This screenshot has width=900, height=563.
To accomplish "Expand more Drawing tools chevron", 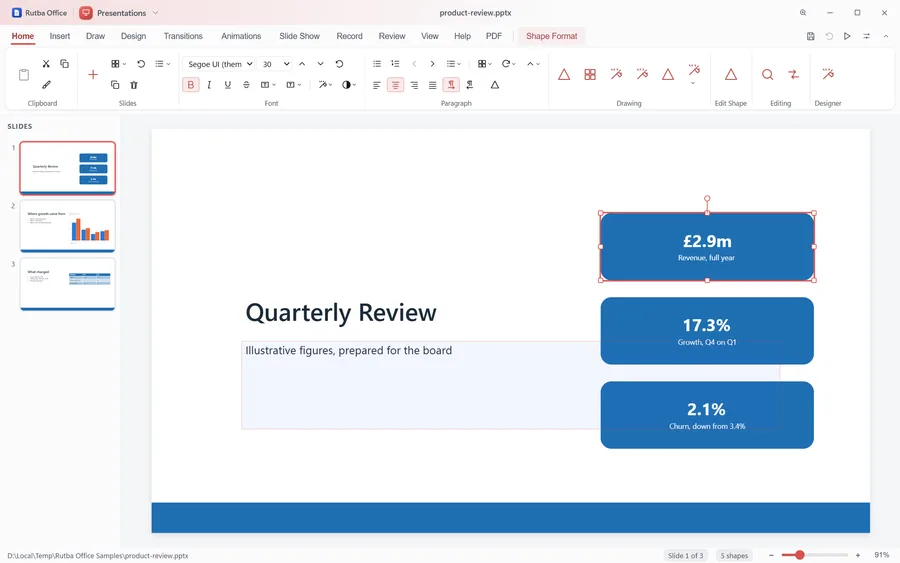I will tap(693, 84).
